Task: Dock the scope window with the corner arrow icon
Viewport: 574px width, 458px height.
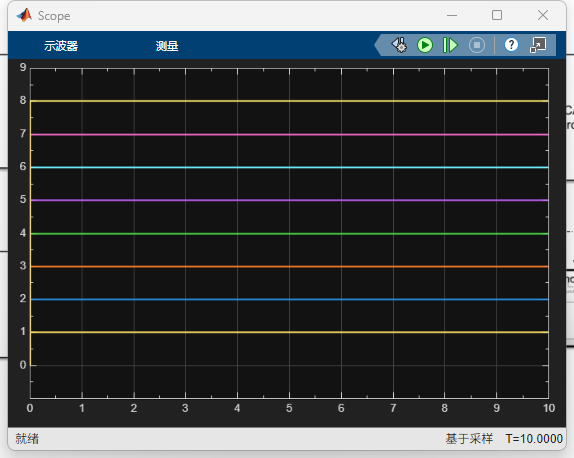Action: pyautogui.click(x=538, y=45)
